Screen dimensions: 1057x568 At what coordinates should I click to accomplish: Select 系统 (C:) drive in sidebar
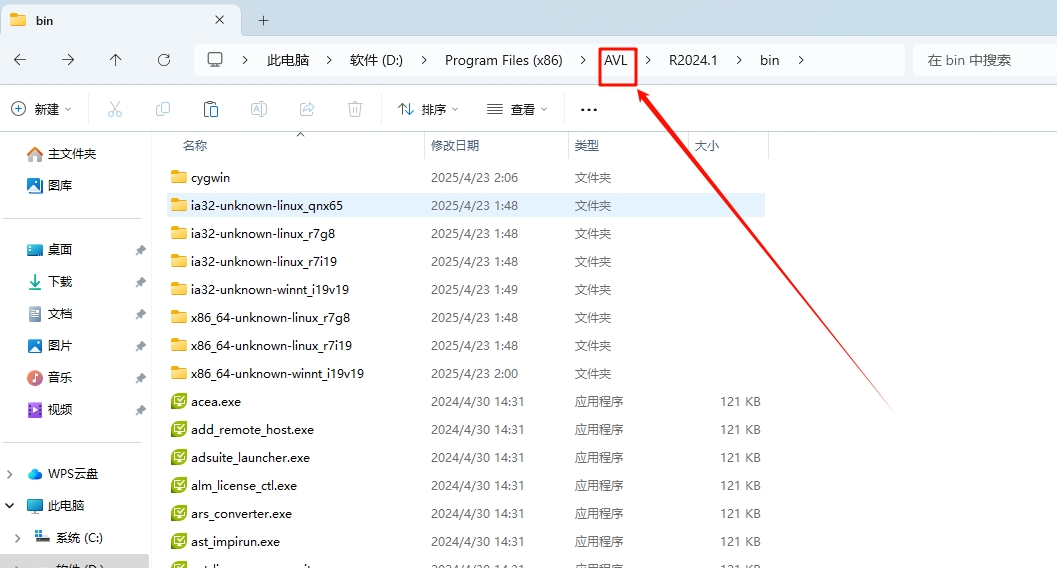(69, 537)
